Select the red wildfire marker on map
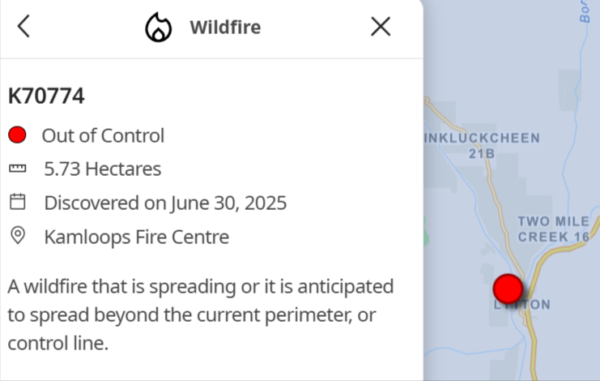600x381 pixels. point(508,289)
